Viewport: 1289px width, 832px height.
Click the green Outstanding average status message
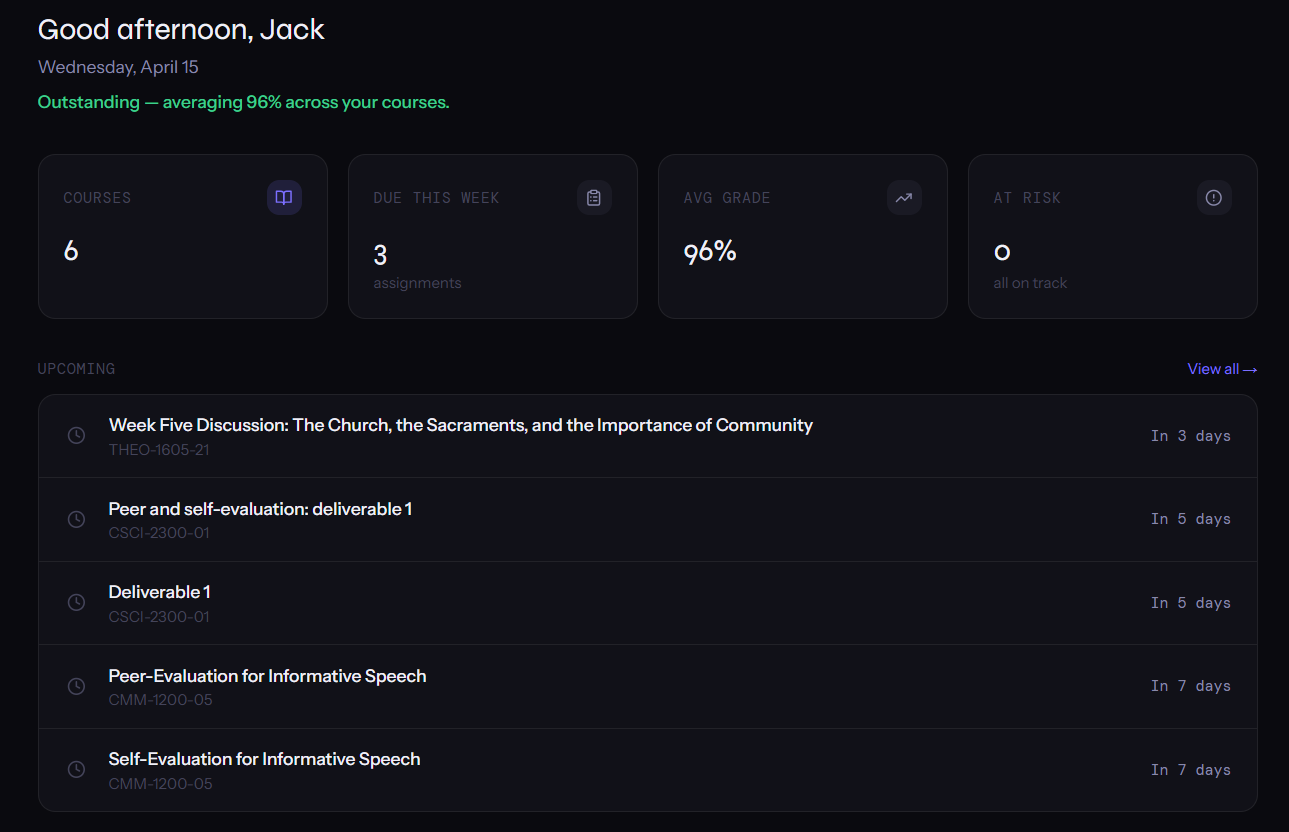[x=243, y=102]
